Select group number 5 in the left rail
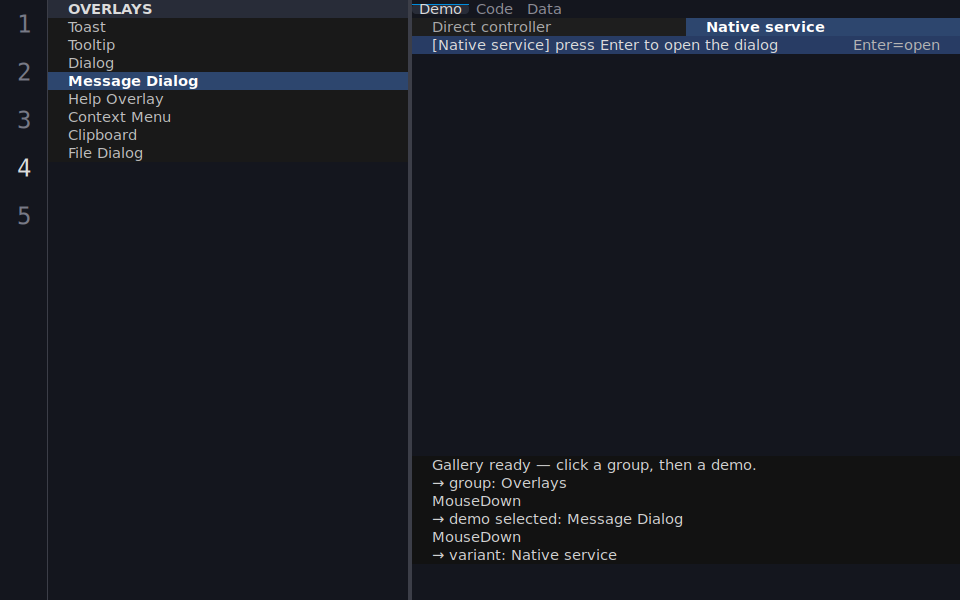The image size is (960, 600). pyautogui.click(x=24, y=215)
